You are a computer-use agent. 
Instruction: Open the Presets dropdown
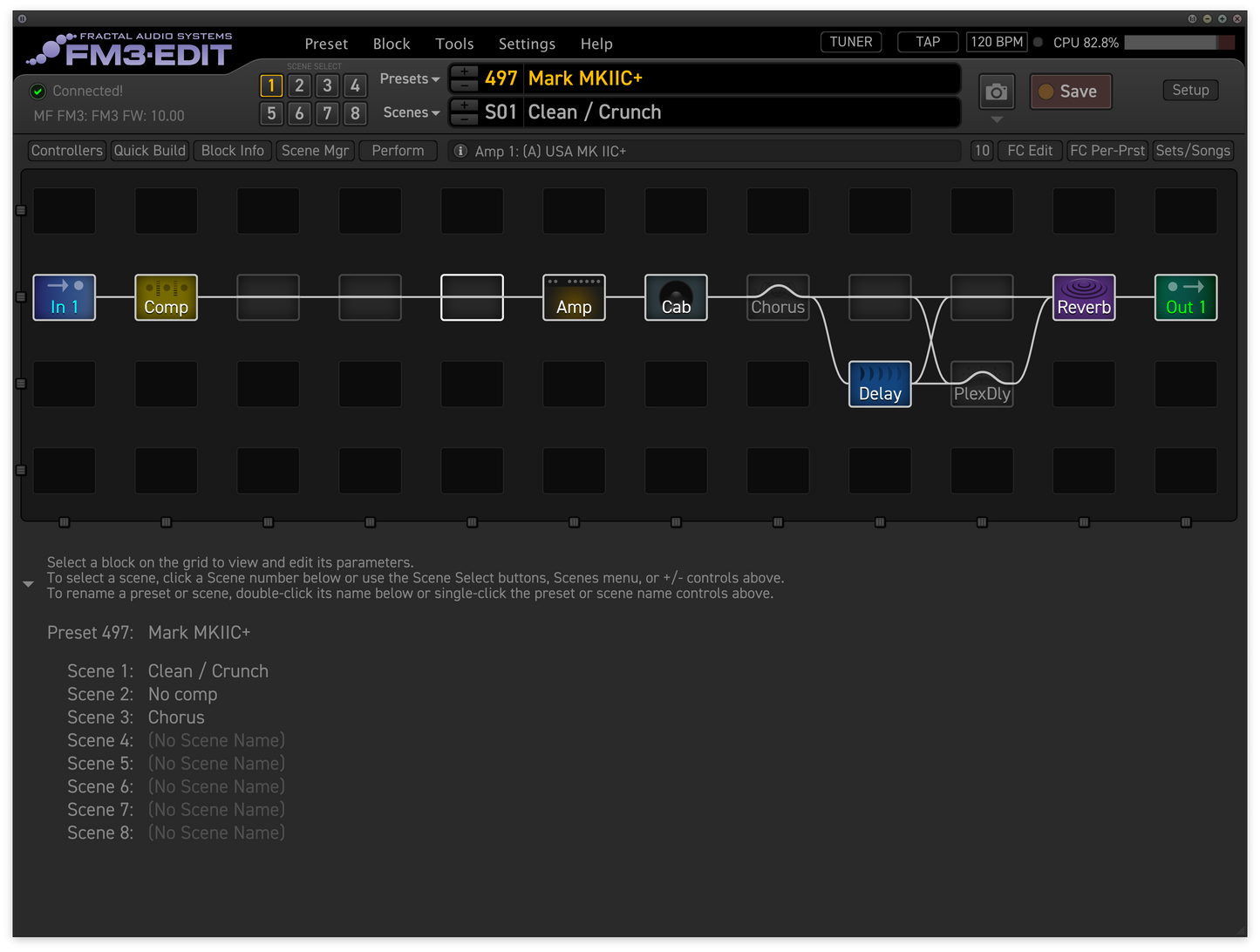coord(408,78)
